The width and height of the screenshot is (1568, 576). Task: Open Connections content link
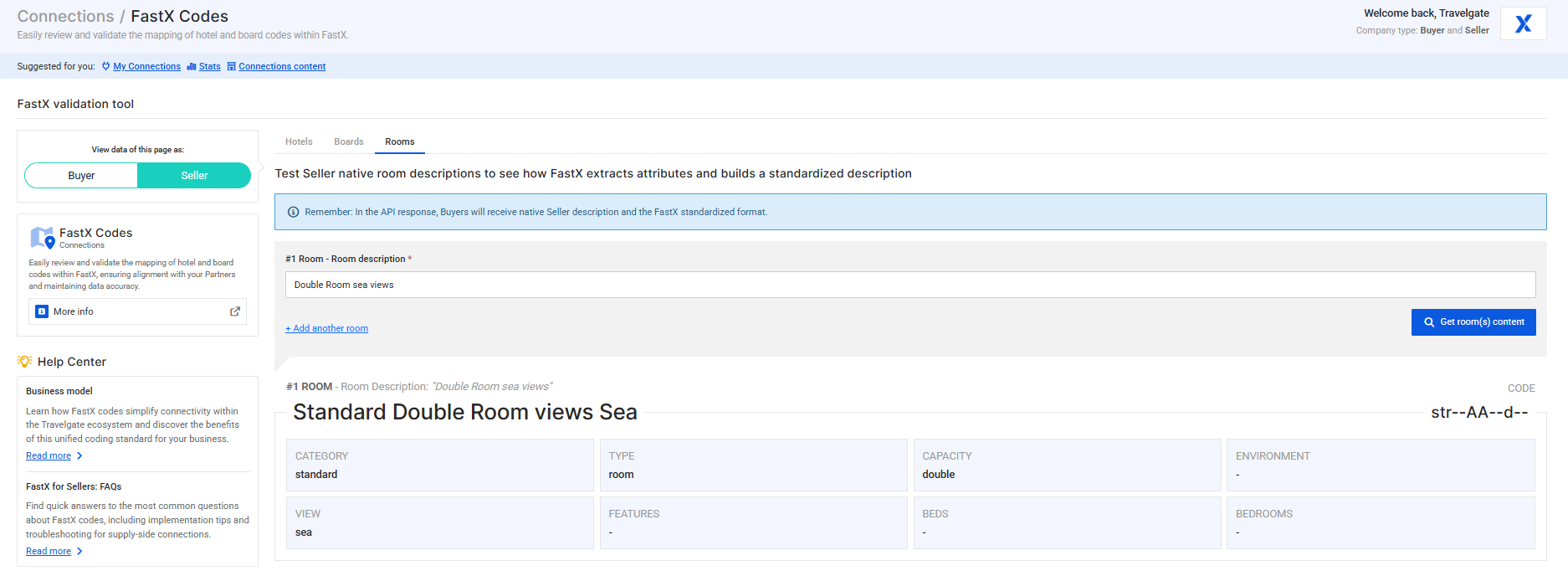pyautogui.click(x=282, y=66)
